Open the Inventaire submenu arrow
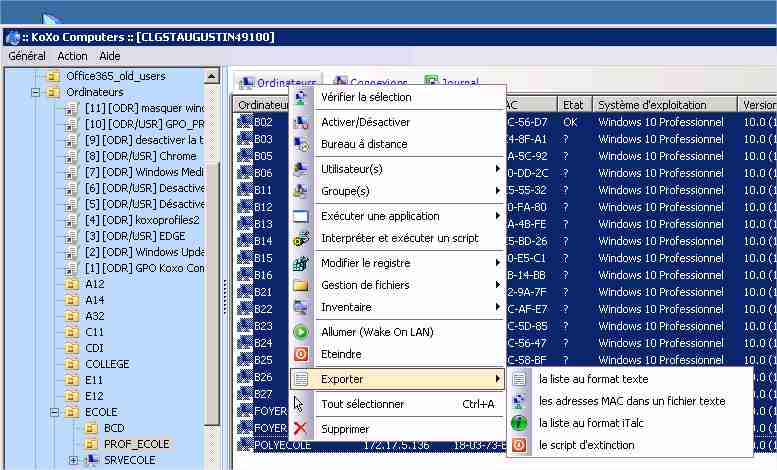This screenshot has height=470, width=777. pyautogui.click(x=498, y=307)
